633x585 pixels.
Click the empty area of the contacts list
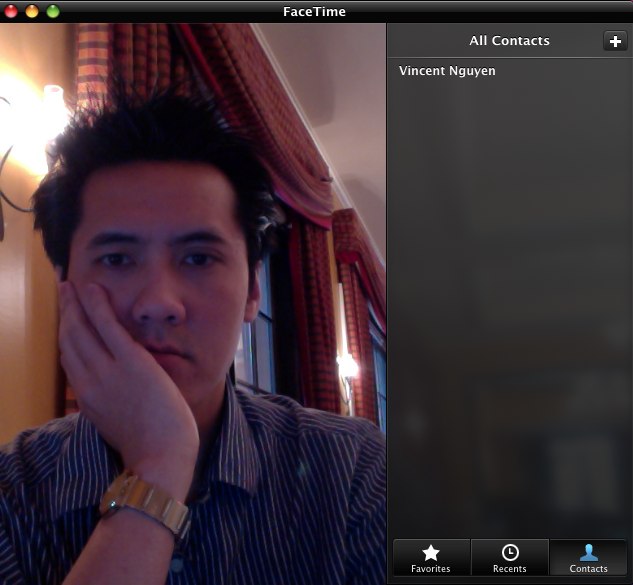click(x=509, y=300)
